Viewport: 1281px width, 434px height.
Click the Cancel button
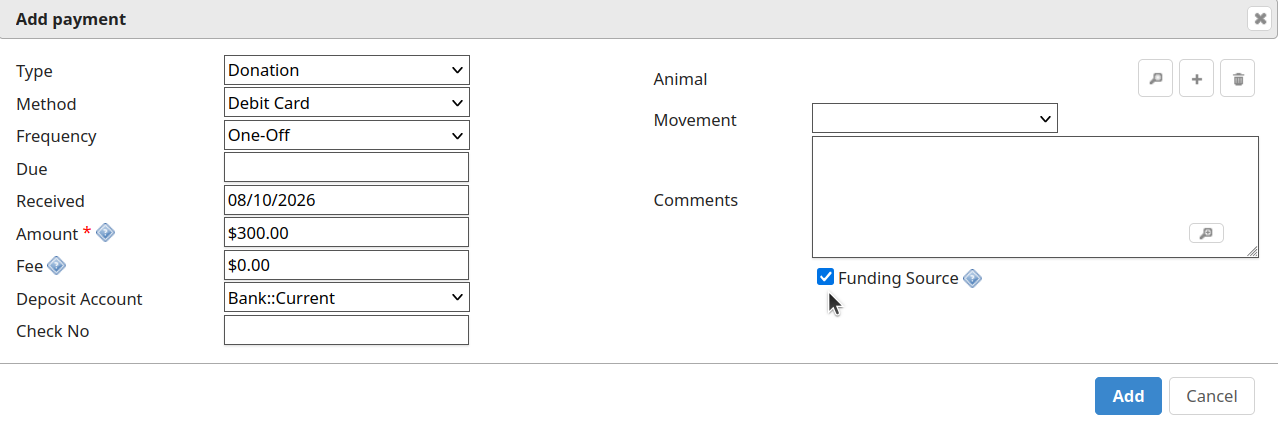[x=1212, y=396]
